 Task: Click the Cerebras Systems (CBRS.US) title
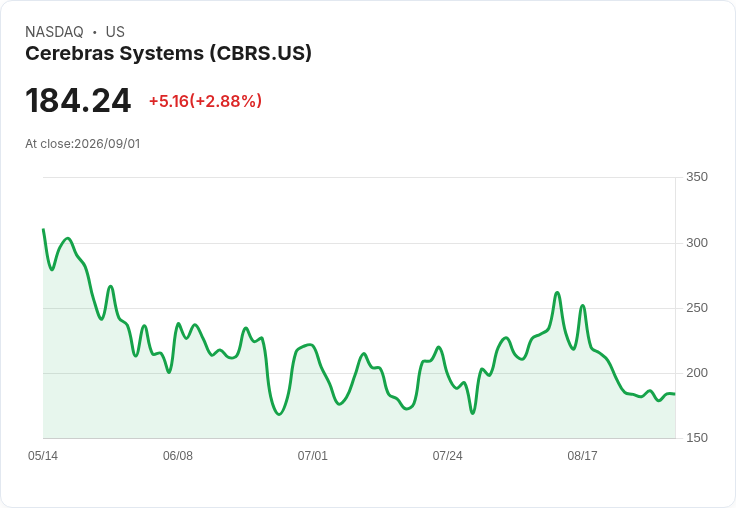click(168, 53)
